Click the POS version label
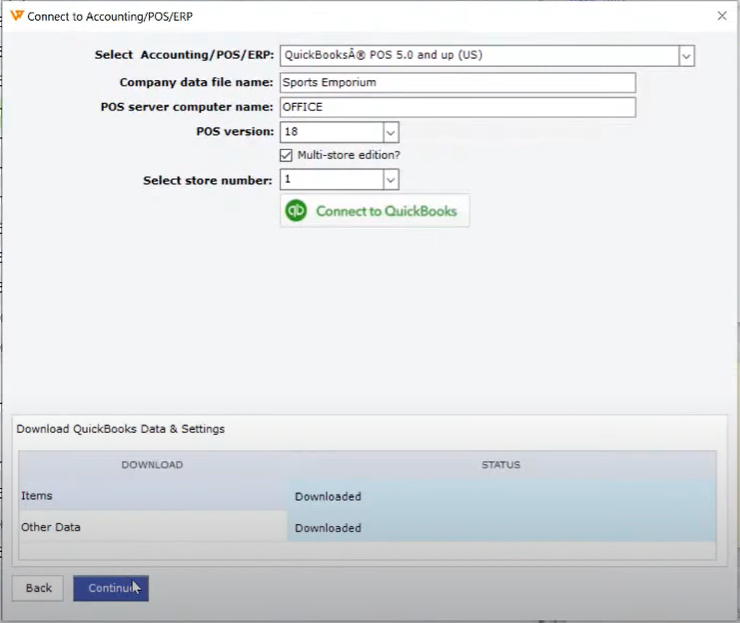 click(235, 132)
